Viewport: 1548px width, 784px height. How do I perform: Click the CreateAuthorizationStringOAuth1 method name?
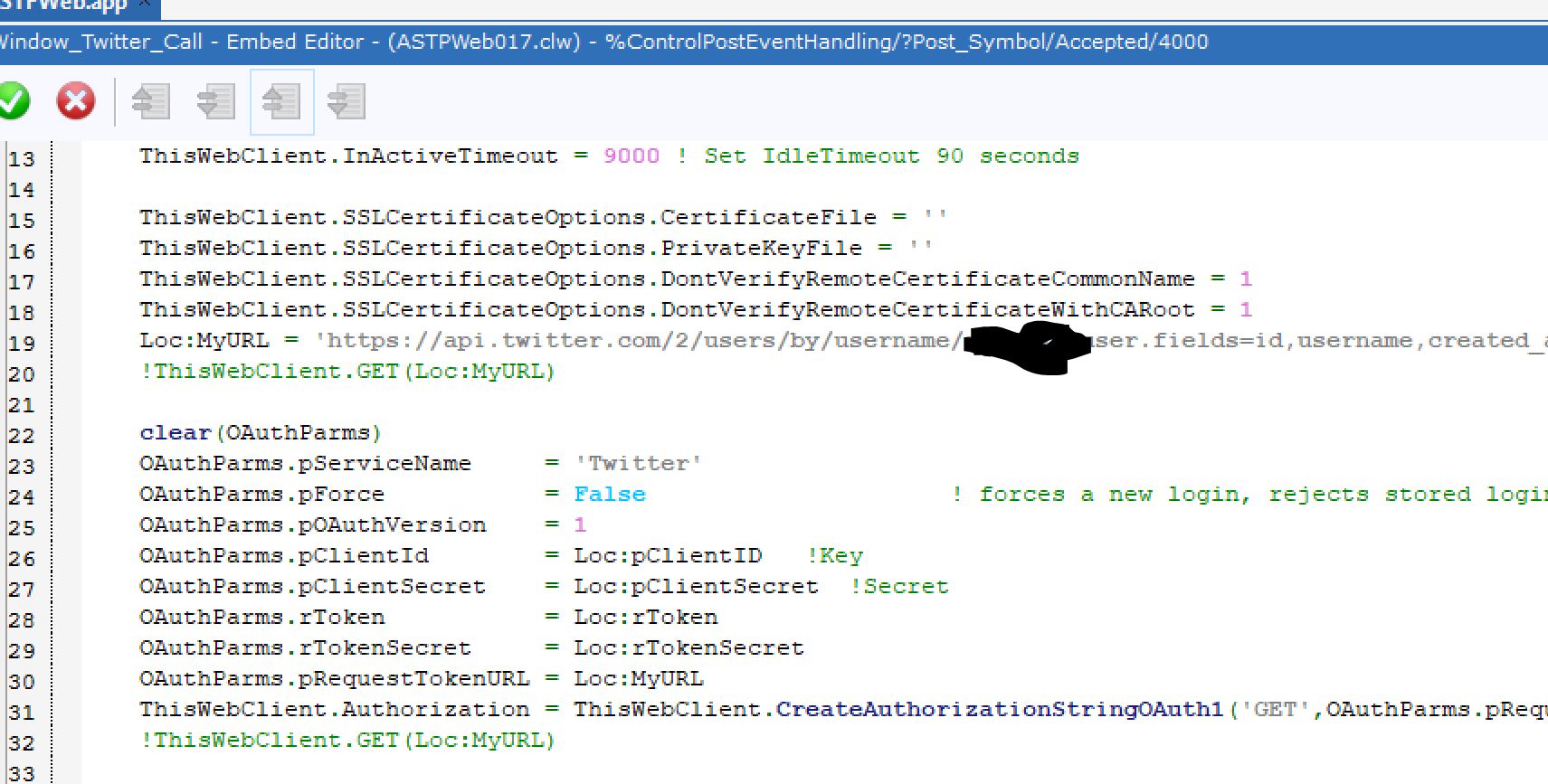[x=999, y=709]
